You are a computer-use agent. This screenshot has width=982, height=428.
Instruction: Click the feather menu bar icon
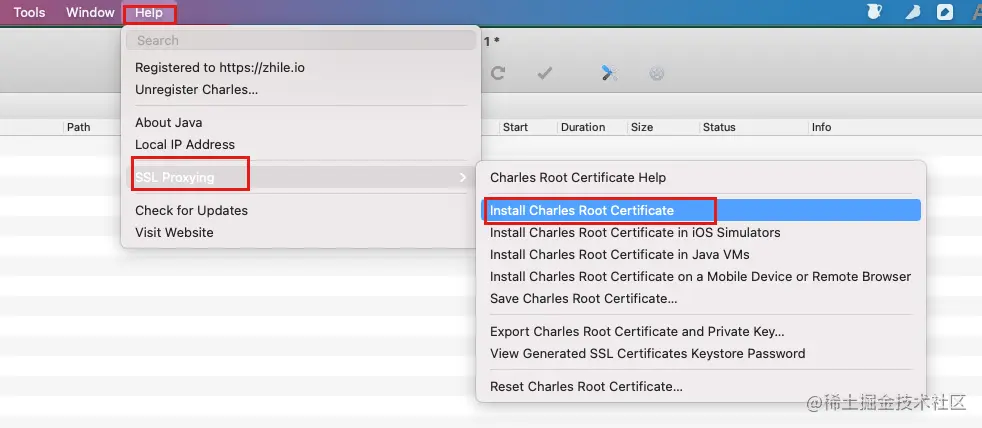click(913, 12)
